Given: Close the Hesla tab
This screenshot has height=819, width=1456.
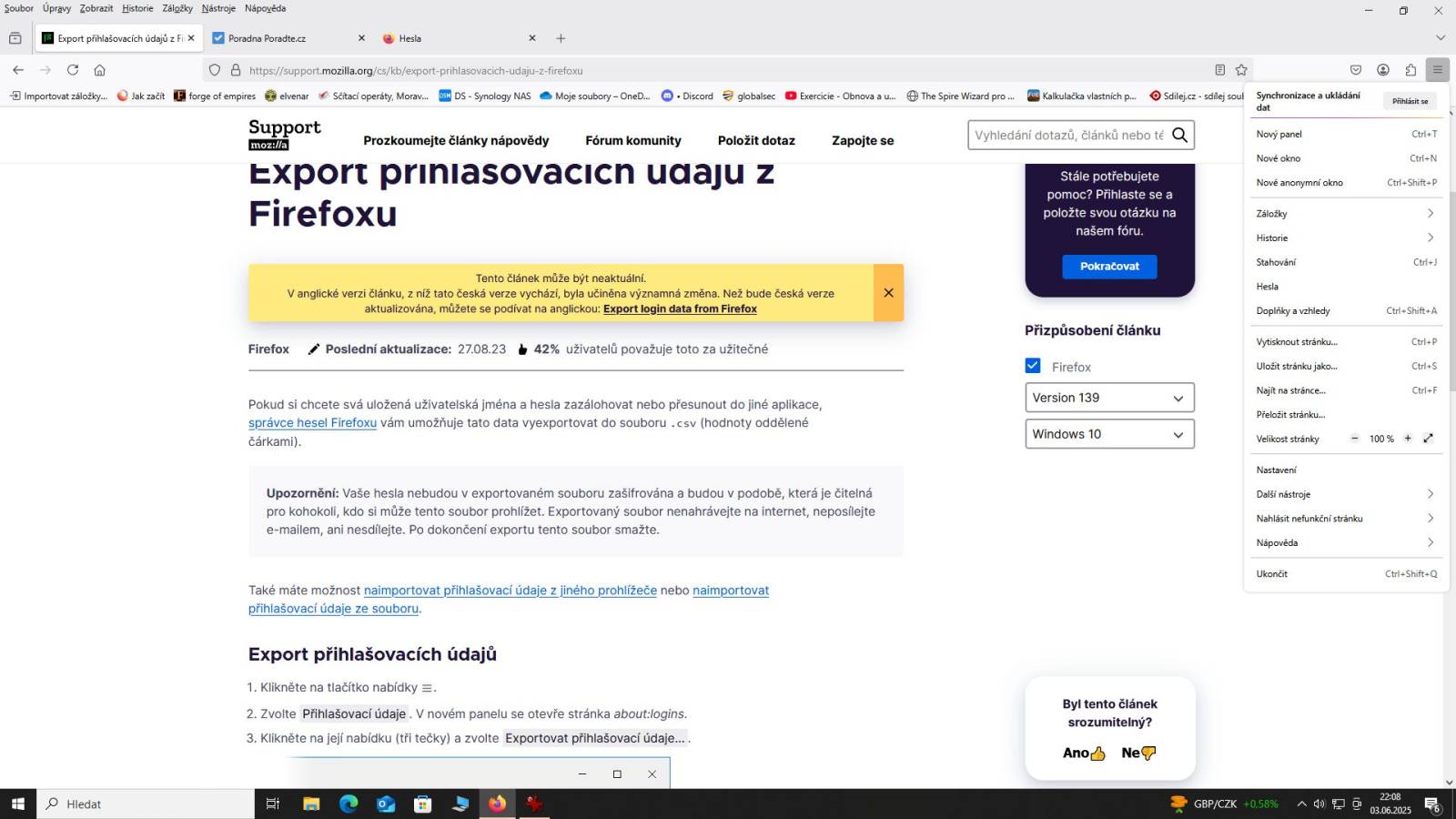Looking at the screenshot, I should tap(532, 38).
